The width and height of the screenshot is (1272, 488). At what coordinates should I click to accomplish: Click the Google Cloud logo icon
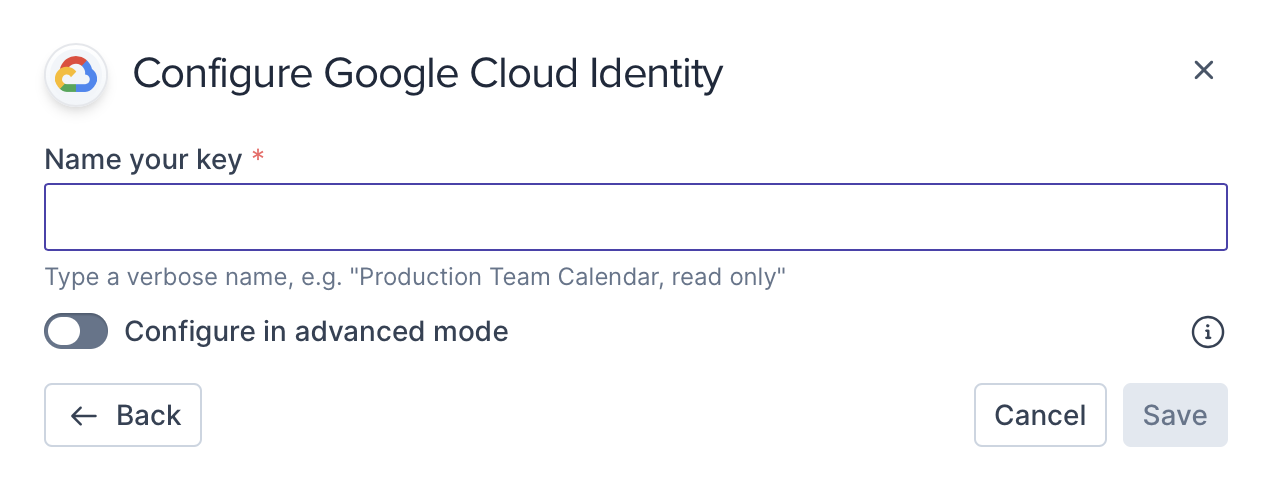76,75
